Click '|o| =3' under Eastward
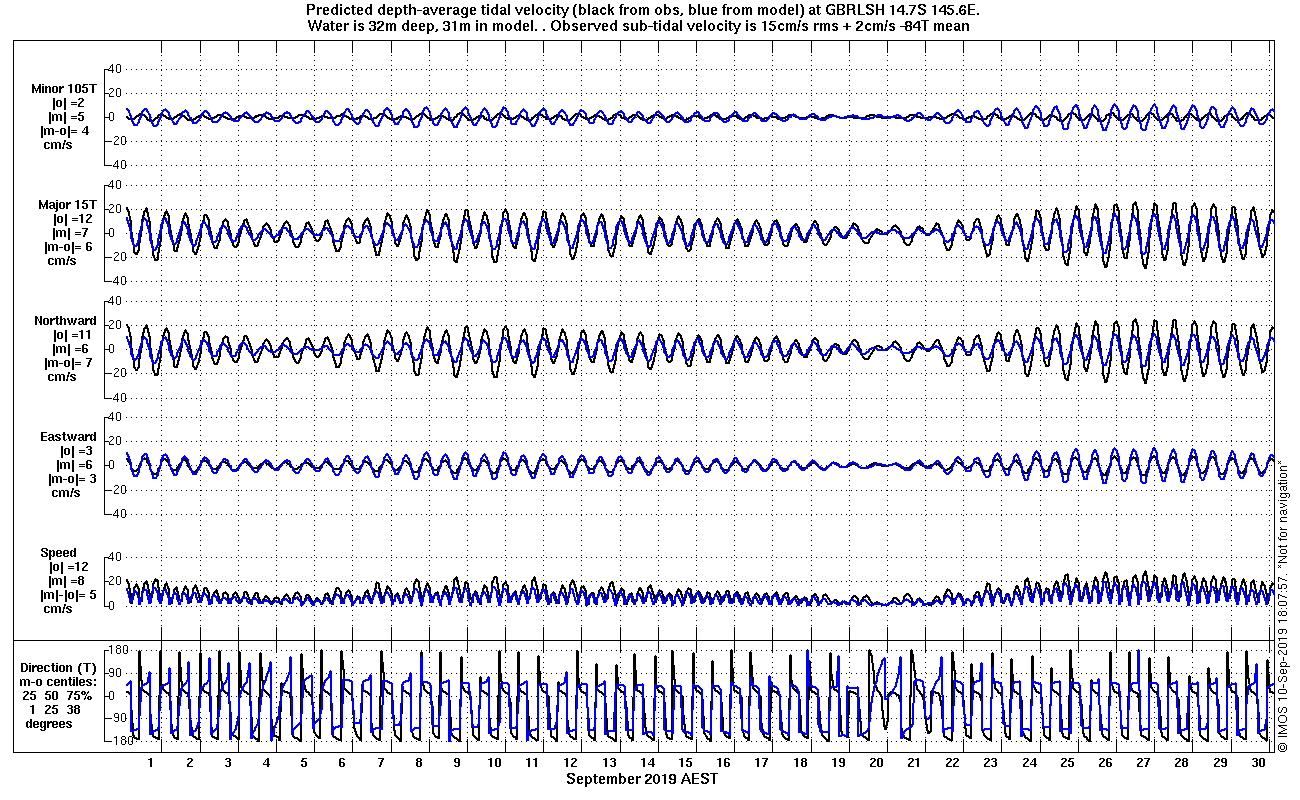Image resolution: width=1300 pixels, height=800 pixels. pyautogui.click(x=75, y=451)
